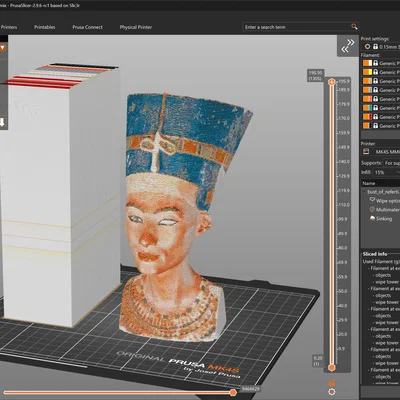Click lock icon on the white filament row
The height and width of the screenshot is (400, 400).
tap(375, 63)
